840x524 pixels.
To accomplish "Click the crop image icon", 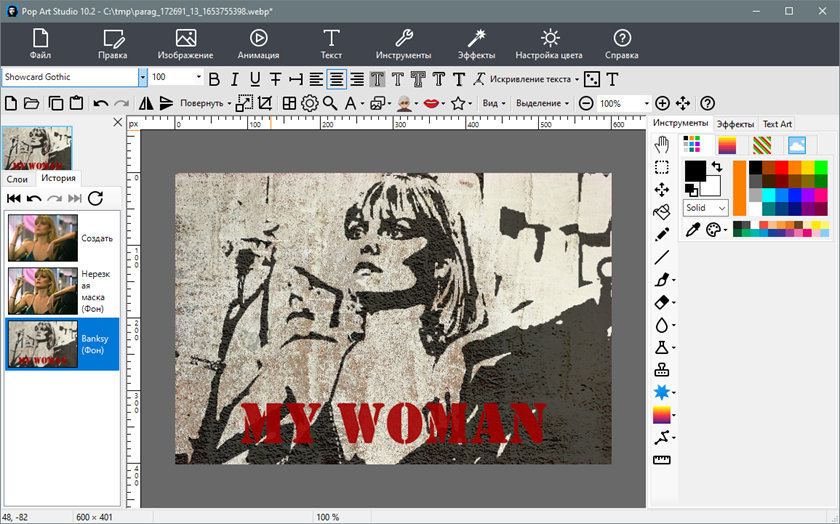I will coord(265,103).
